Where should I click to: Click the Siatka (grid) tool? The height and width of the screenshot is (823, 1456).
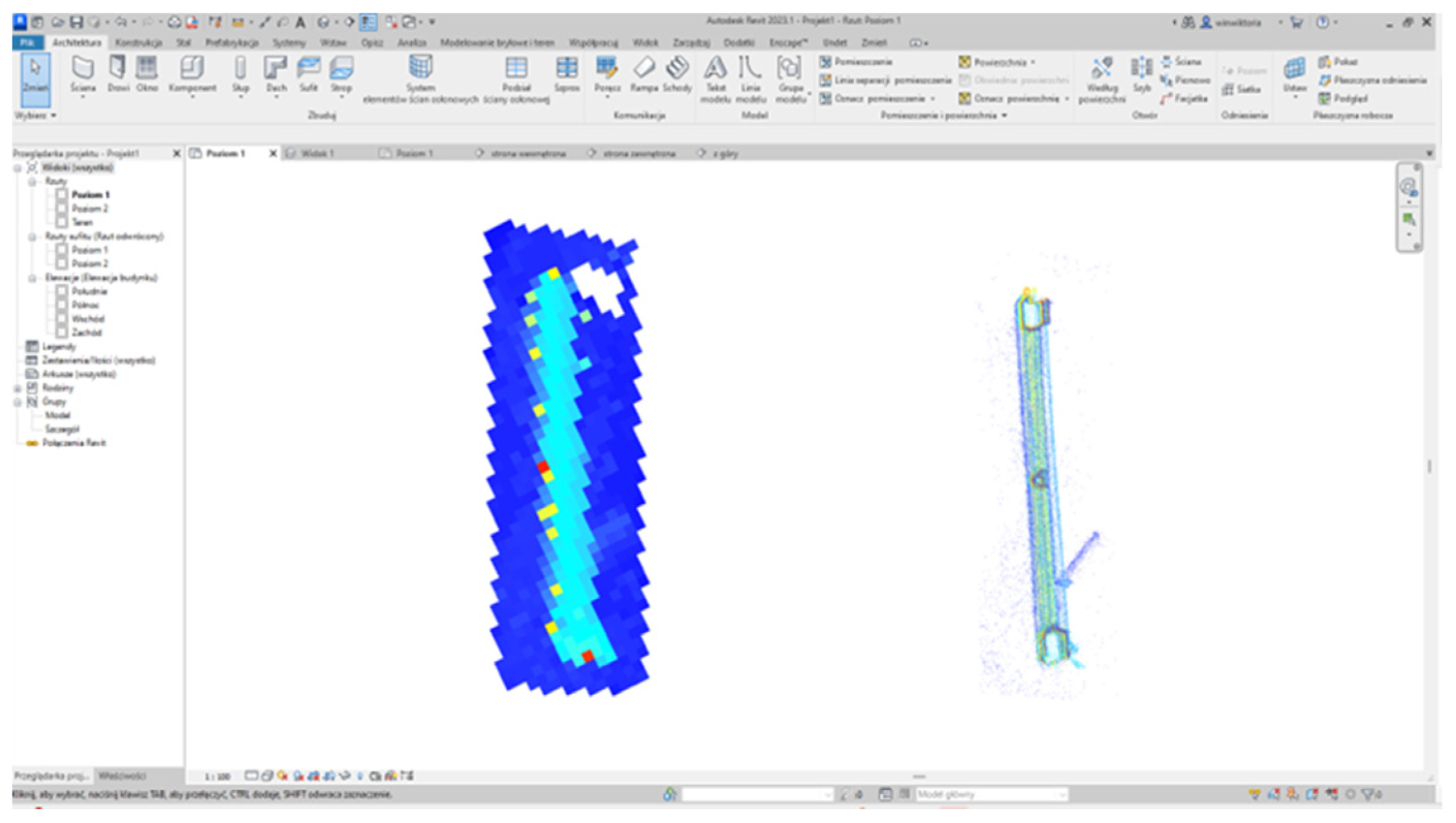(x=1242, y=90)
